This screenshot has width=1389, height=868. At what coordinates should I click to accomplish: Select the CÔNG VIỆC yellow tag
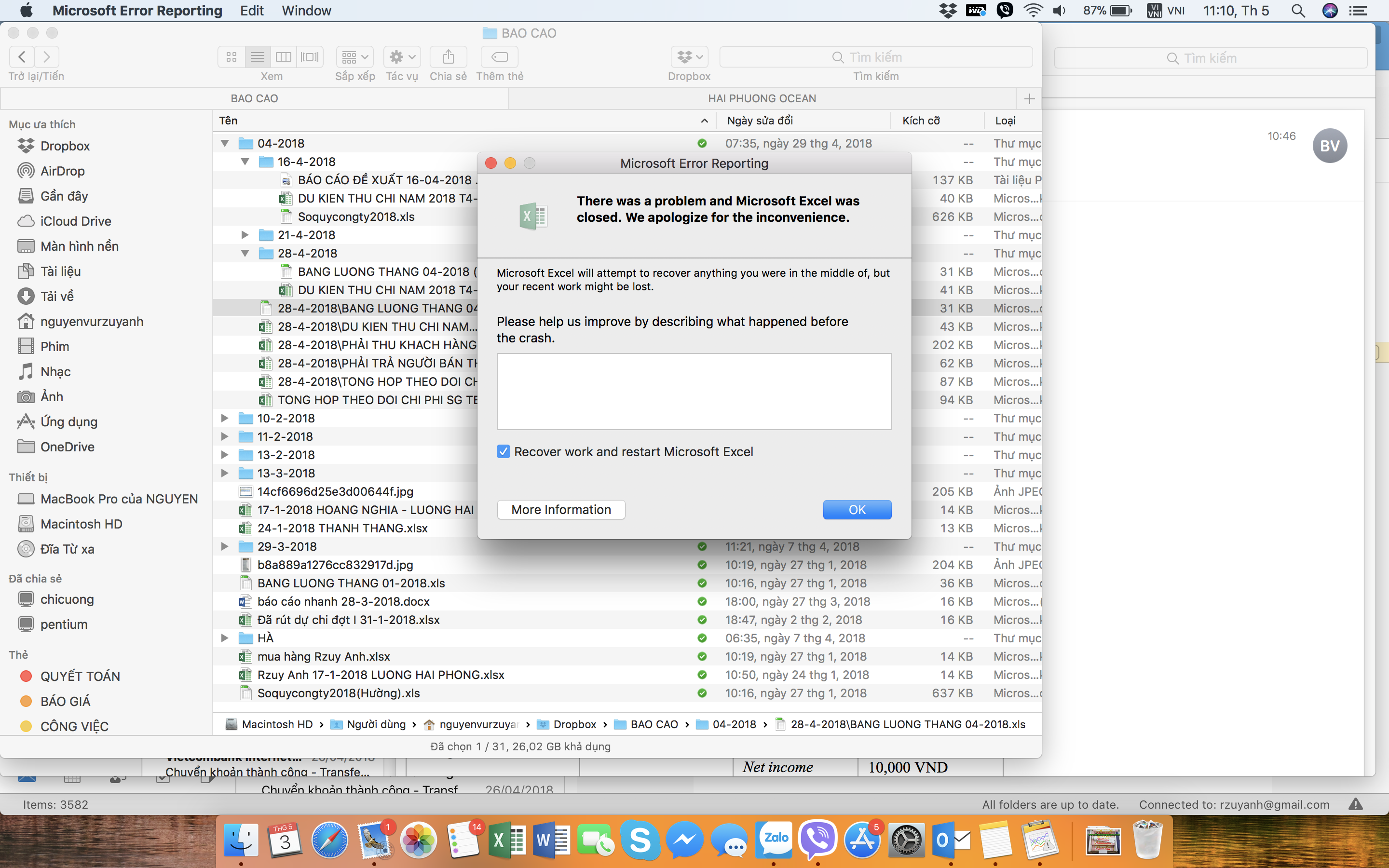pyautogui.click(x=74, y=726)
